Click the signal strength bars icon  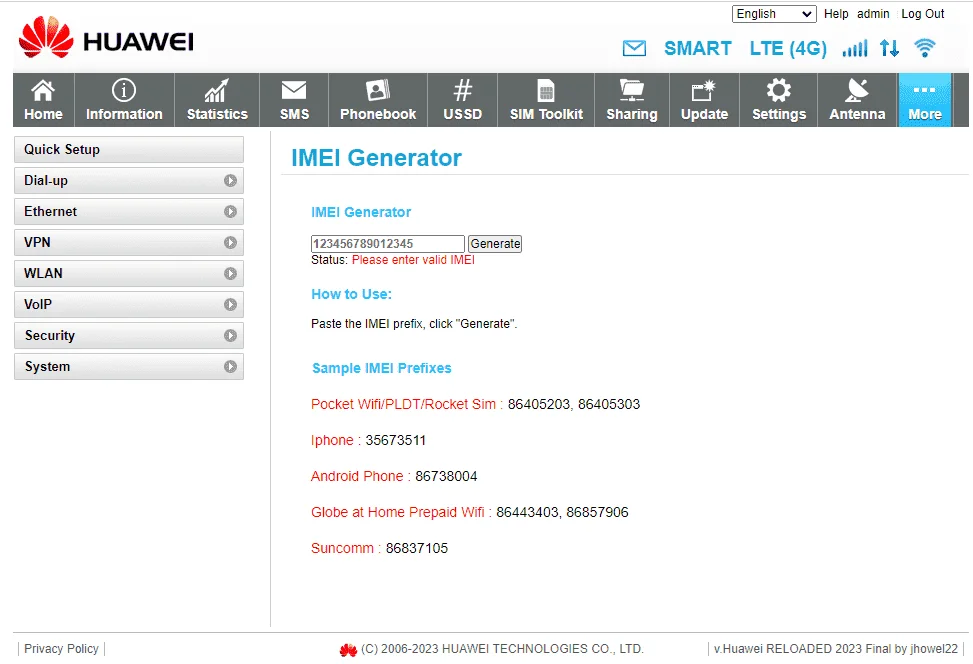pos(854,48)
